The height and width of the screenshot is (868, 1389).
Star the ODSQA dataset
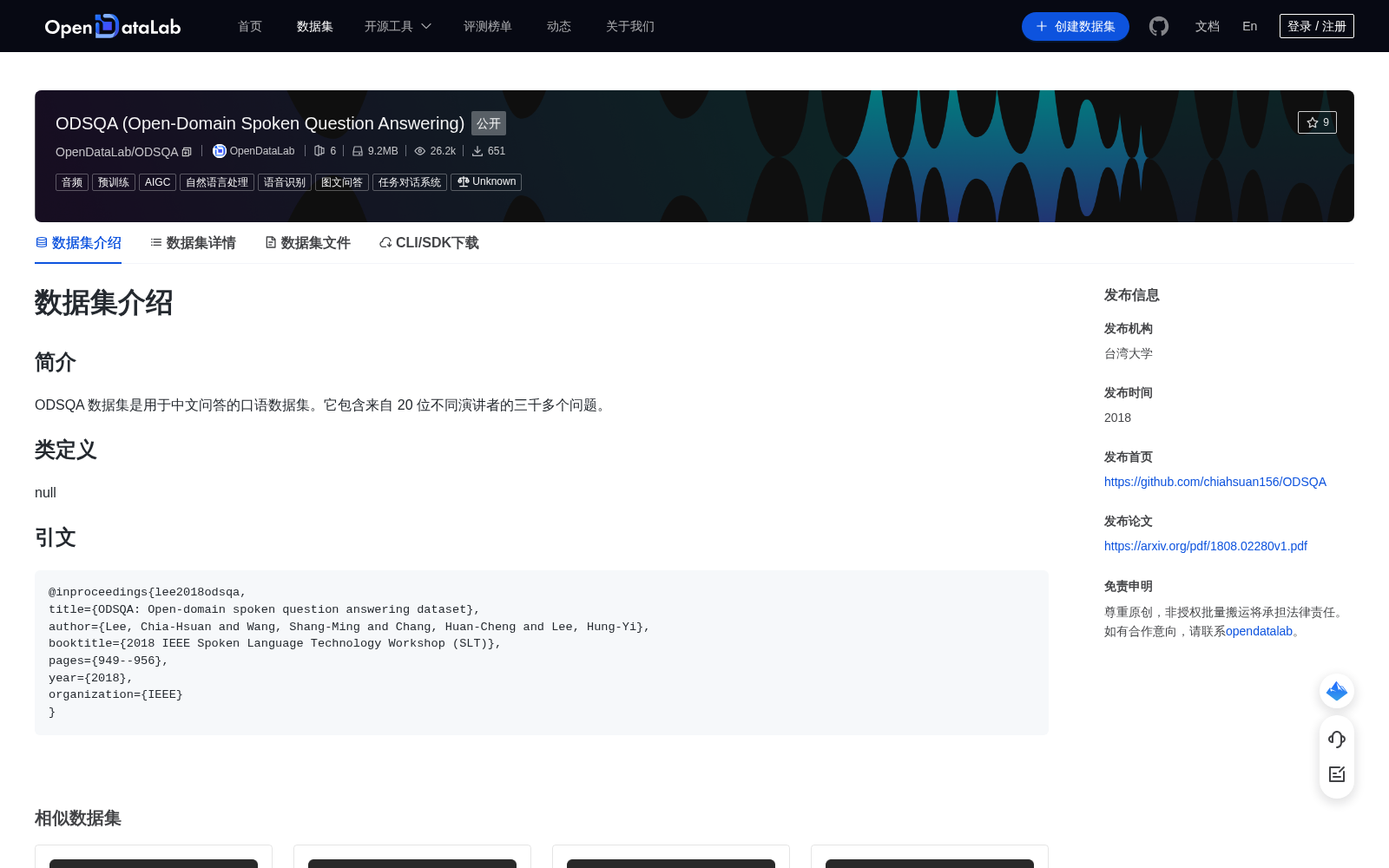tap(1317, 122)
